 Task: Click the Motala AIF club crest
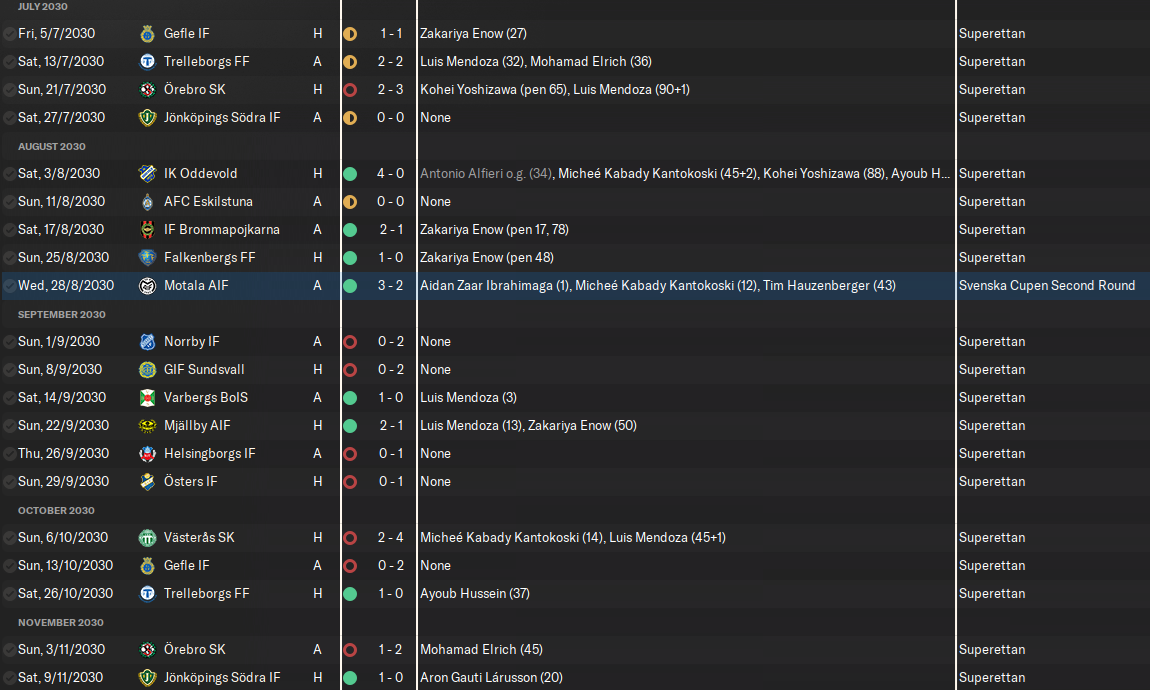(147, 285)
